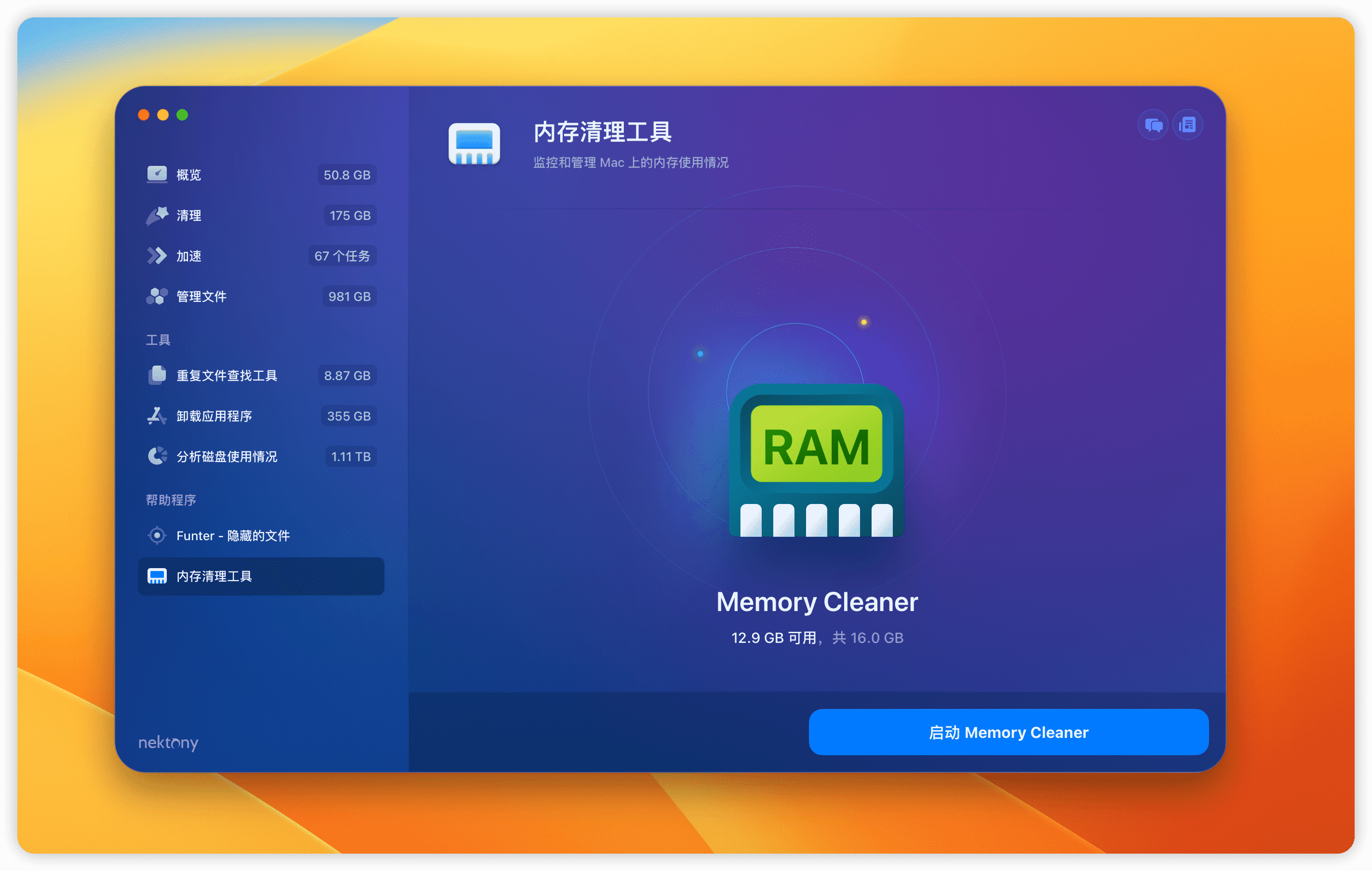The width and height of the screenshot is (1372, 871).
Task: Click the 981 GB badge
Action: point(350,297)
